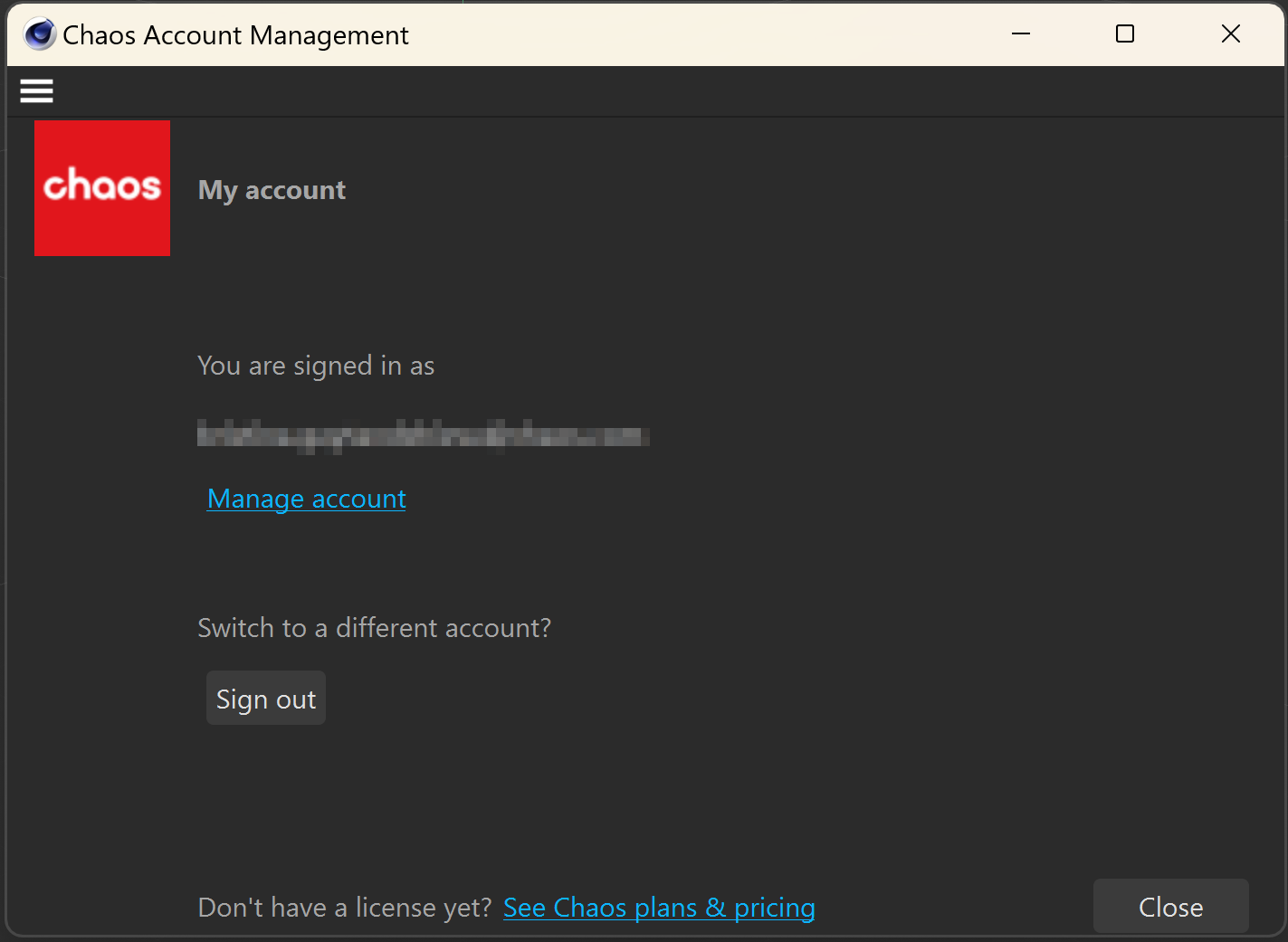The height and width of the screenshot is (942, 1288).
Task: Close the window with the X button
Action: (1231, 34)
